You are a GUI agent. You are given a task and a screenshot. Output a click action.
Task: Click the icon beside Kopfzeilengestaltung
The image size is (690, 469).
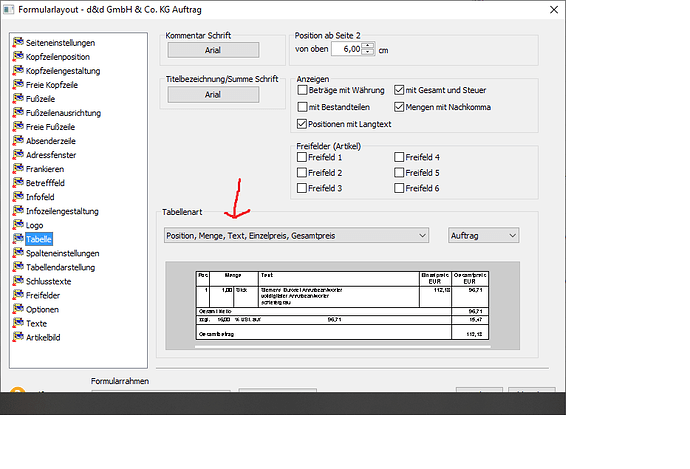[x=18, y=70]
